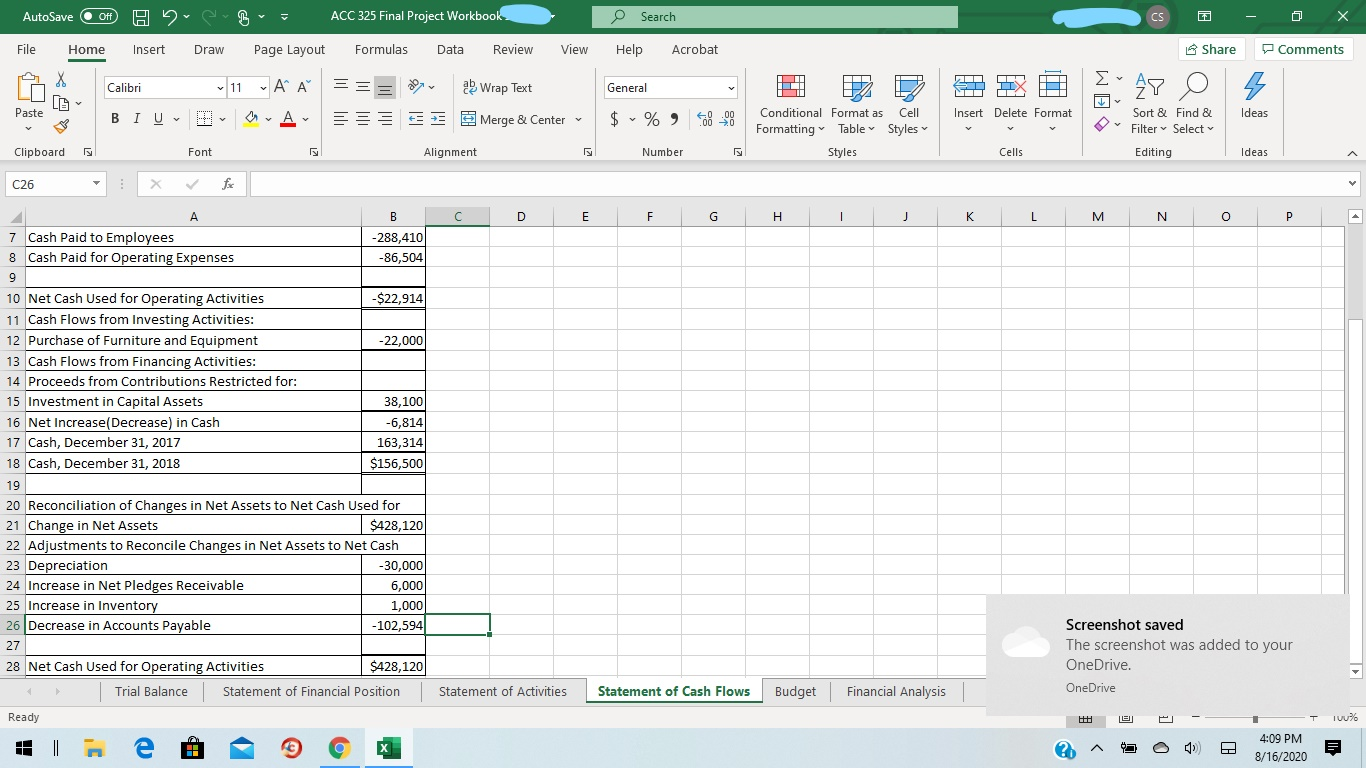Click the Format Painter icon
The width and height of the screenshot is (1366, 768).
click(x=60, y=126)
